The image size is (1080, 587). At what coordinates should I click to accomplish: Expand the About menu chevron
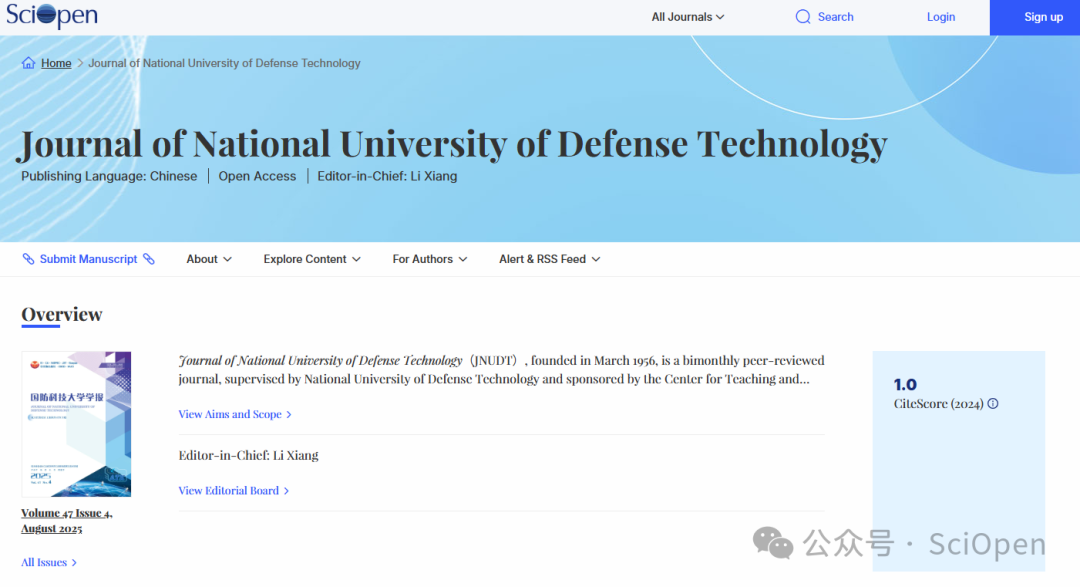227,259
